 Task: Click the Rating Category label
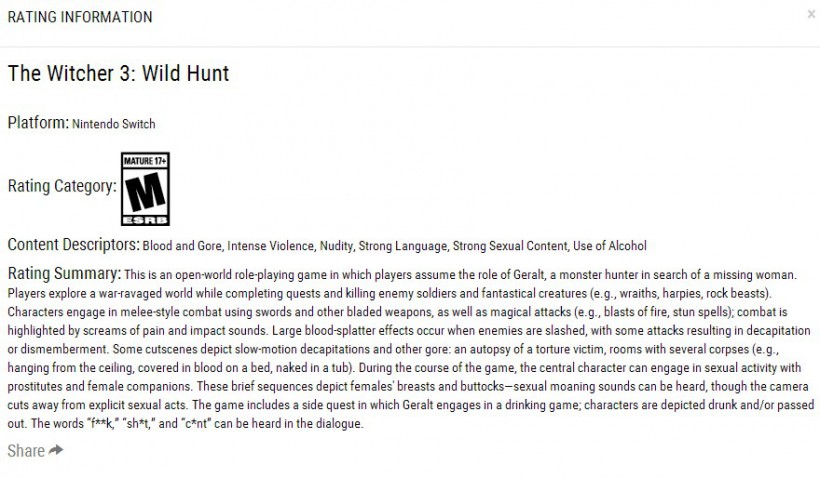coord(62,186)
